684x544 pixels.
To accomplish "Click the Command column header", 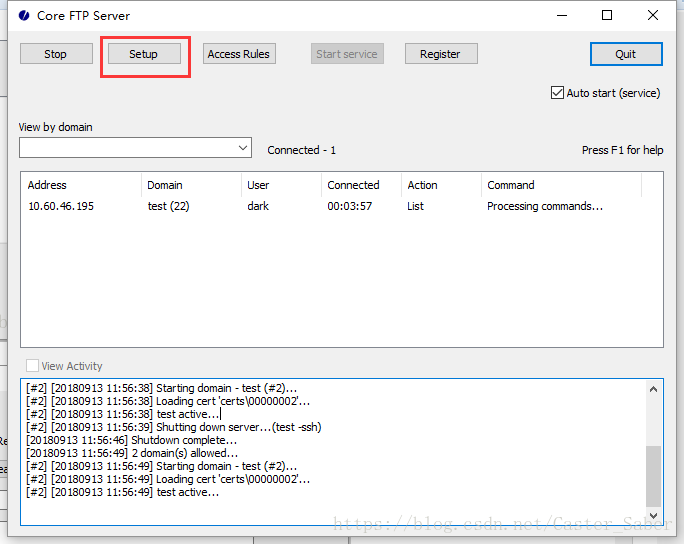I will point(561,185).
